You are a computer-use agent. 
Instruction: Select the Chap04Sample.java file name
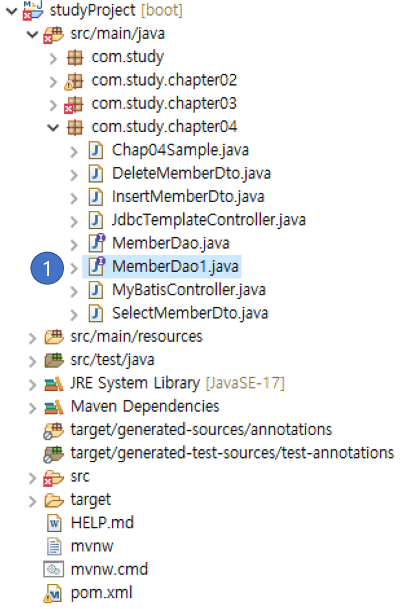[180, 150]
